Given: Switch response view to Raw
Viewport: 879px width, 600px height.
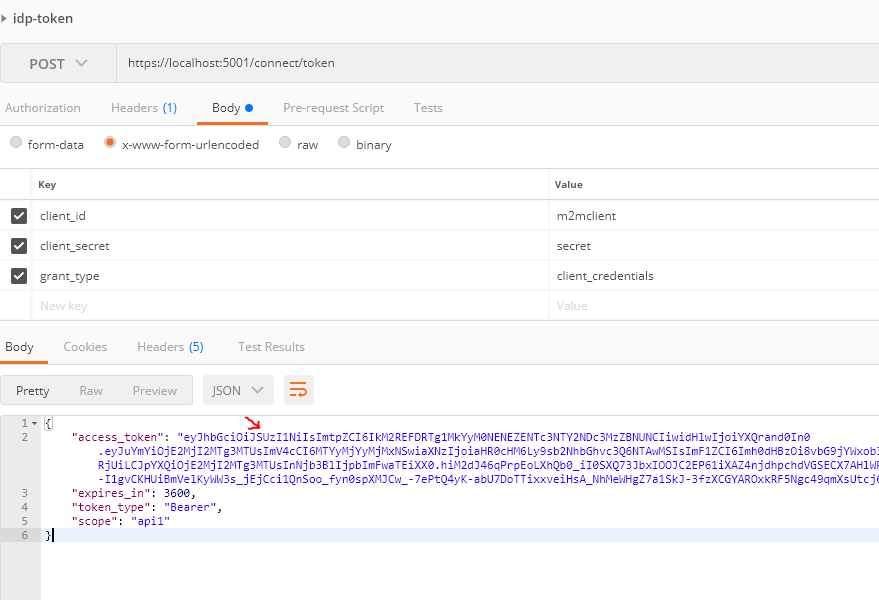Looking at the screenshot, I should 91,391.
